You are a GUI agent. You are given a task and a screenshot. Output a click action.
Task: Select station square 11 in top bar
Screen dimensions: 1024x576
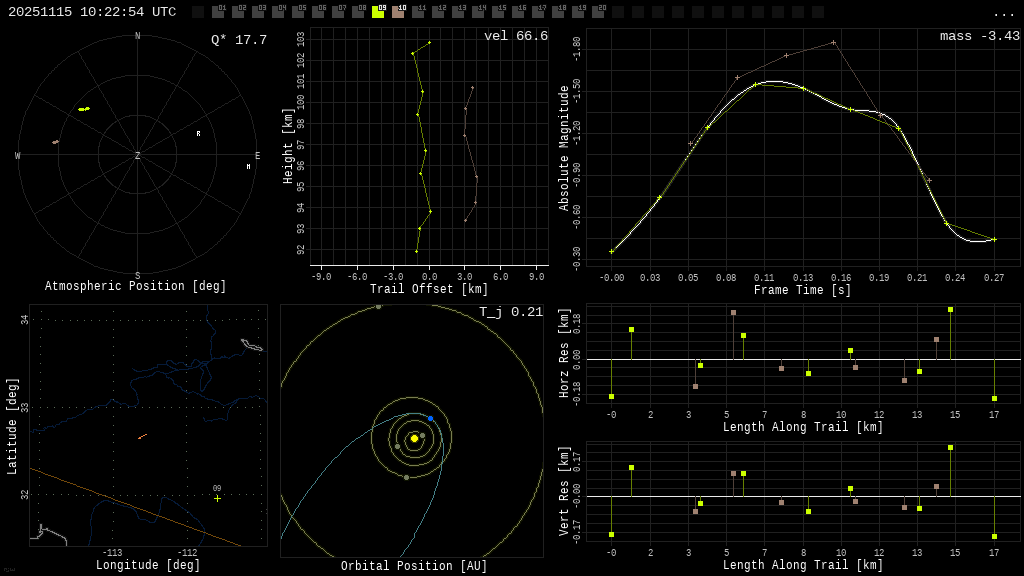(418, 12)
